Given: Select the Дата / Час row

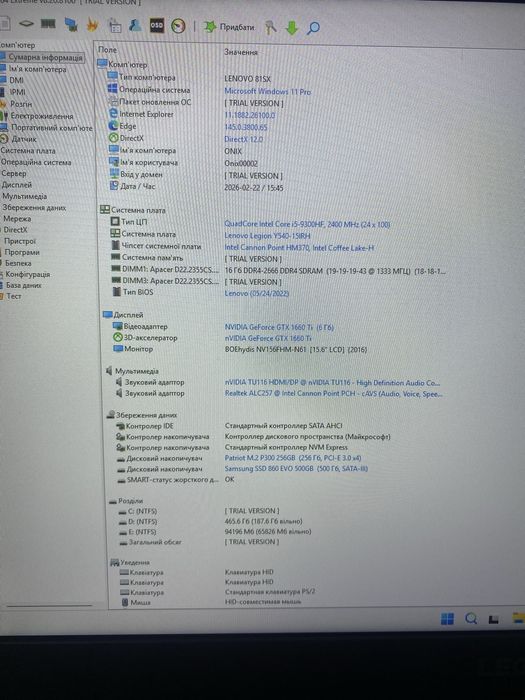Looking at the screenshot, I should [196, 187].
